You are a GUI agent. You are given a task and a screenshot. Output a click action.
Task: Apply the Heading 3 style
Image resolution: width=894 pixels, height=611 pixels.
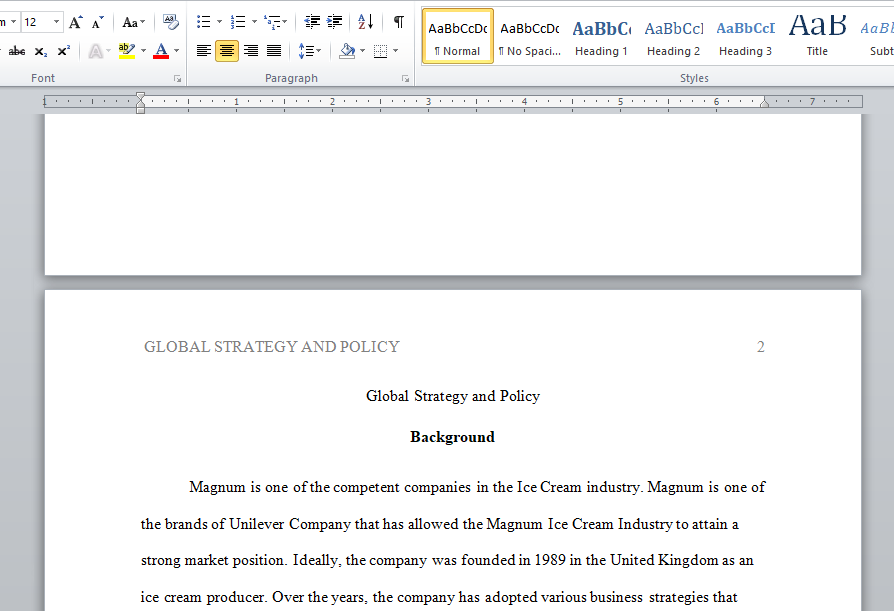745,36
